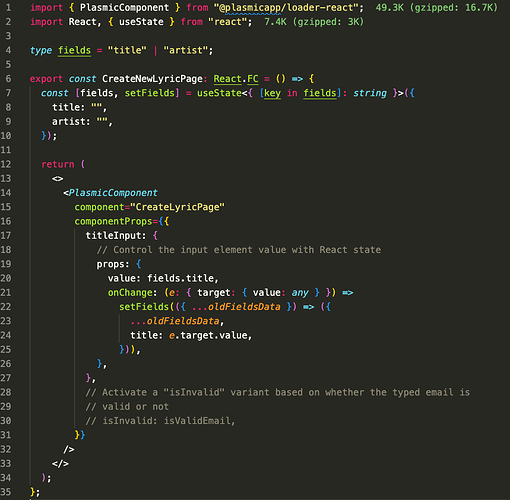
Task: Click the "CreateLyricPage" component string
Action: click(x=177, y=207)
